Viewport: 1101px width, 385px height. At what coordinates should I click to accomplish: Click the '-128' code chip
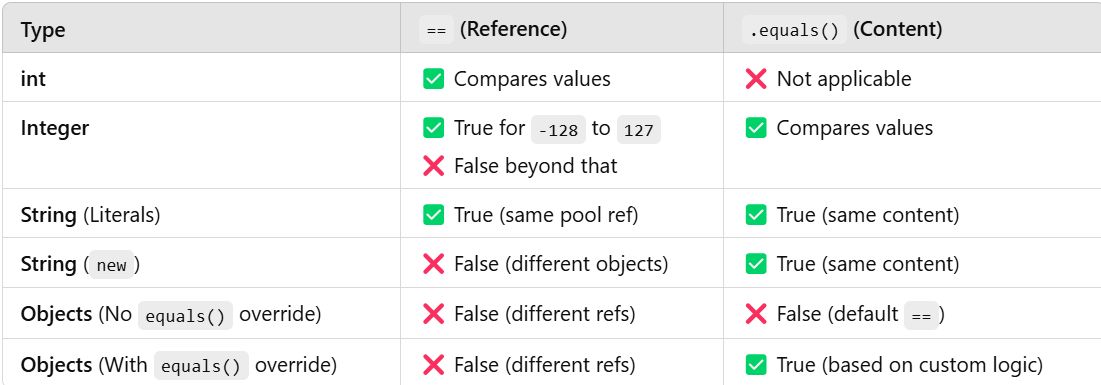click(x=558, y=130)
